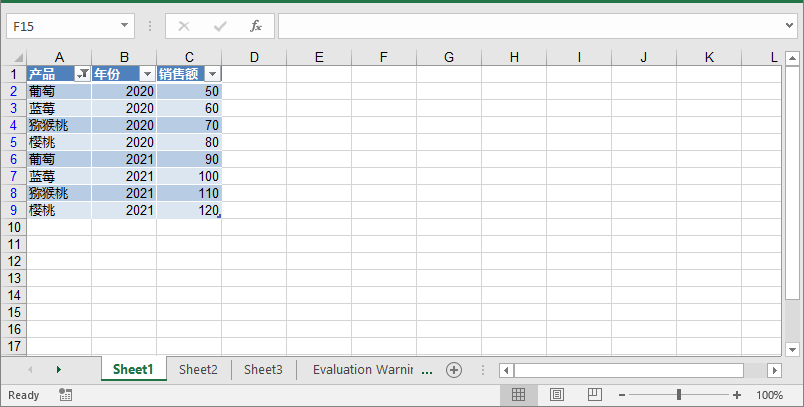Select row 15 header
Viewport: 804px width, 407px height.
14,312
